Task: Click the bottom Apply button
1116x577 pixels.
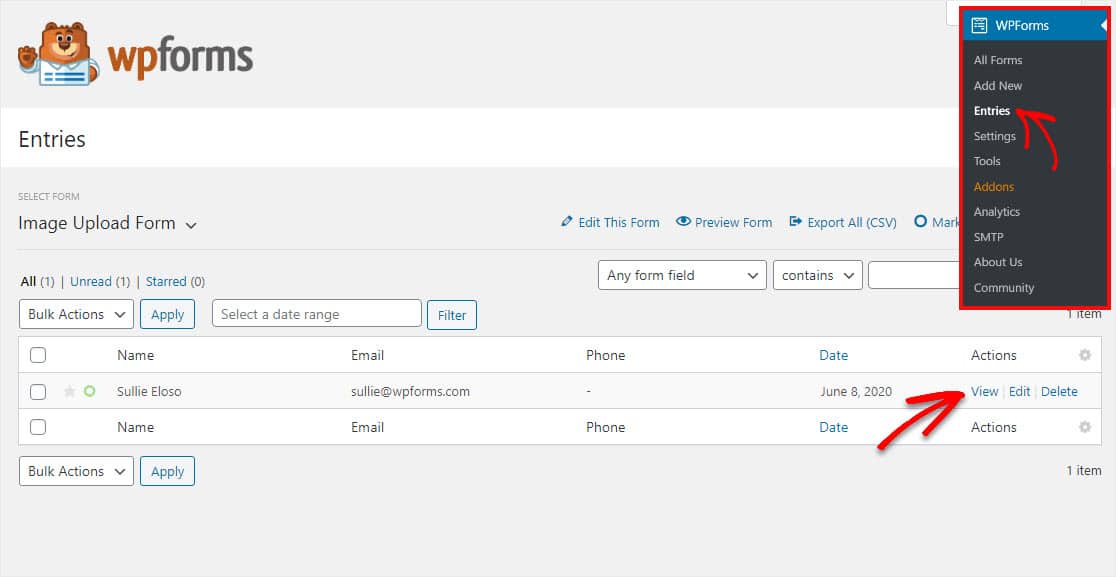Action: coord(167,471)
